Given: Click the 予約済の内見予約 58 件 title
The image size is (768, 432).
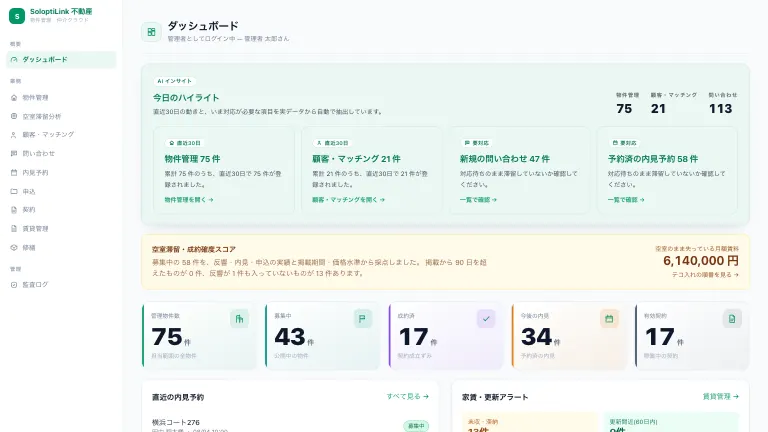Looking at the screenshot, I should 653,159.
